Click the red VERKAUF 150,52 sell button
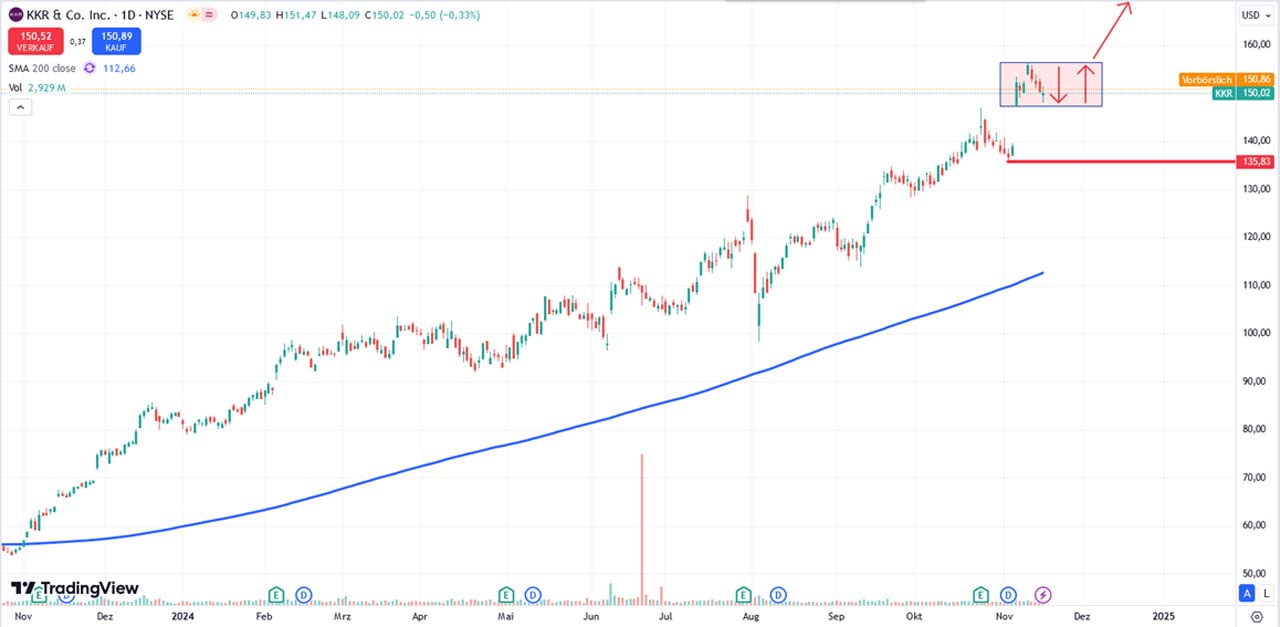 pyautogui.click(x=34, y=41)
